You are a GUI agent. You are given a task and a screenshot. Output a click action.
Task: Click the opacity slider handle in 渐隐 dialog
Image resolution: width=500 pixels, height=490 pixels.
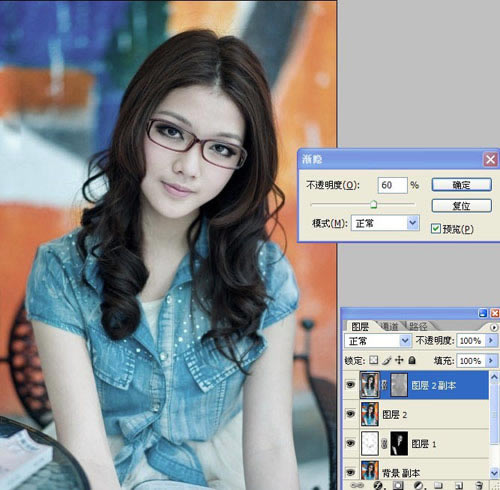pyautogui.click(x=374, y=204)
